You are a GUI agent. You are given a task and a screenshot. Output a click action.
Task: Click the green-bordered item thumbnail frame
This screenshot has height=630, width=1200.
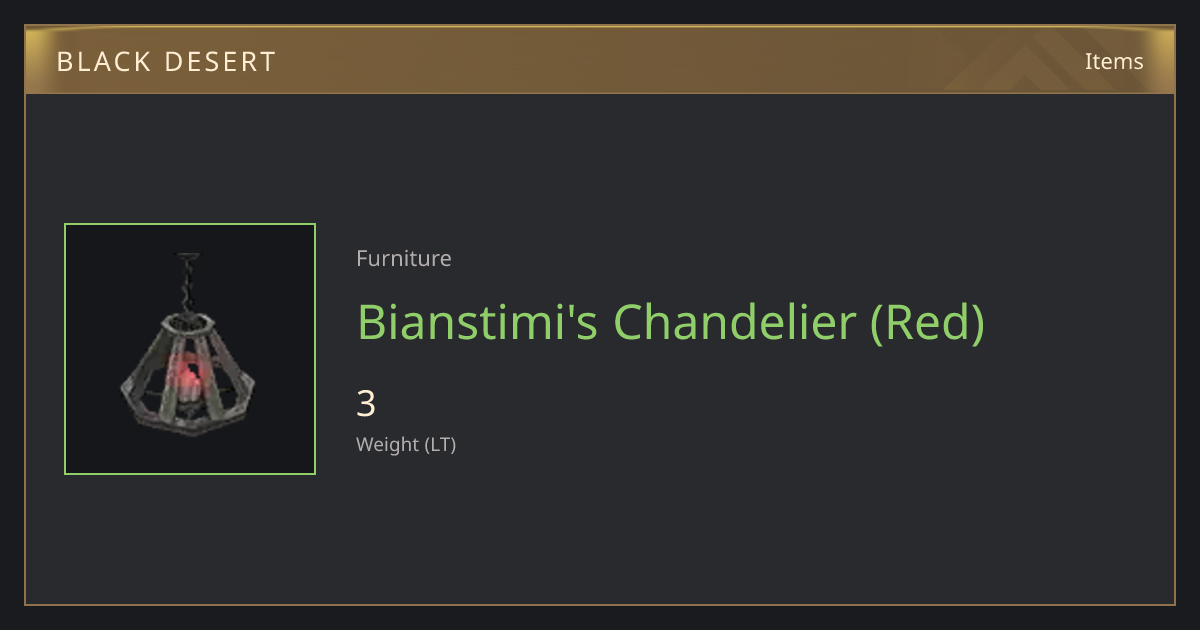pyautogui.click(x=190, y=349)
